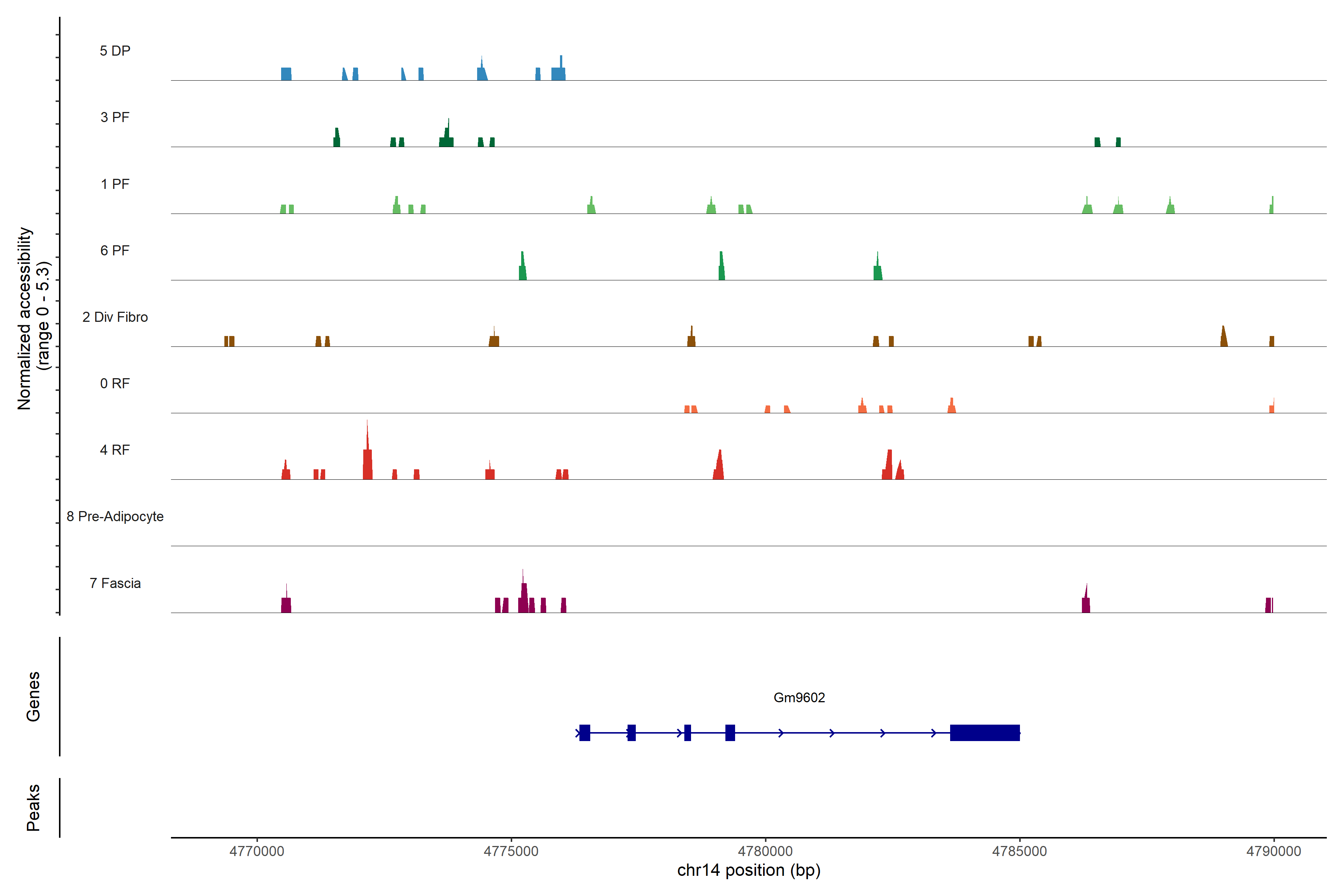Click the 4790000 x-axis tick label
The image size is (1344, 896).
coord(1273,851)
